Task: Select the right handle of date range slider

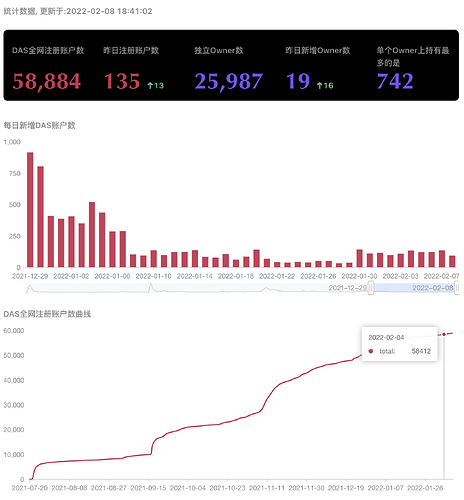Action: [457, 288]
